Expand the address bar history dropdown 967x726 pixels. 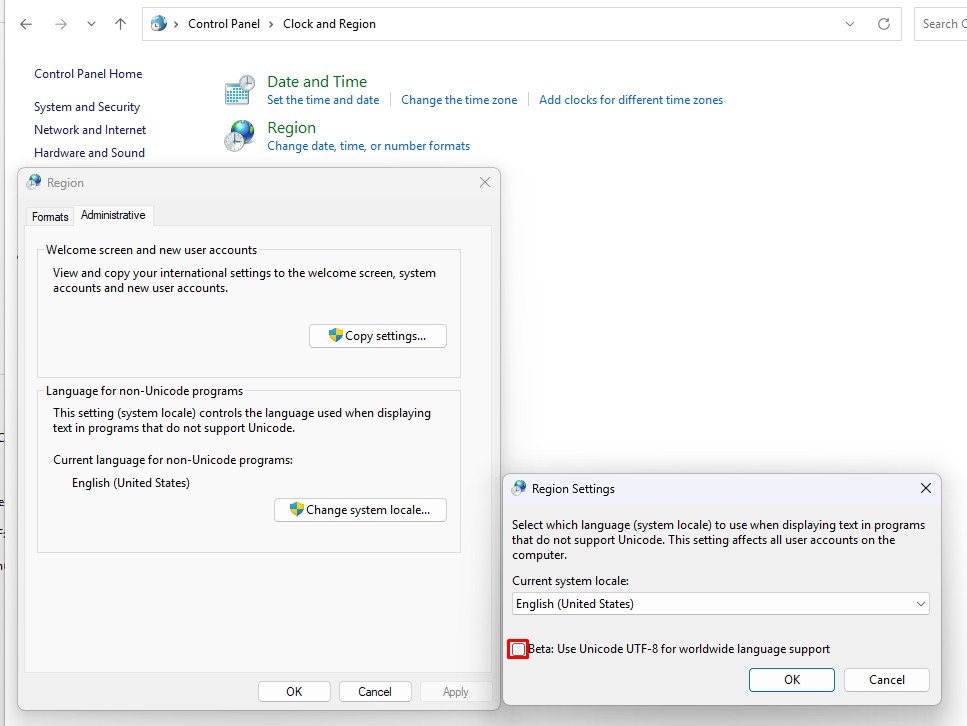click(x=850, y=24)
